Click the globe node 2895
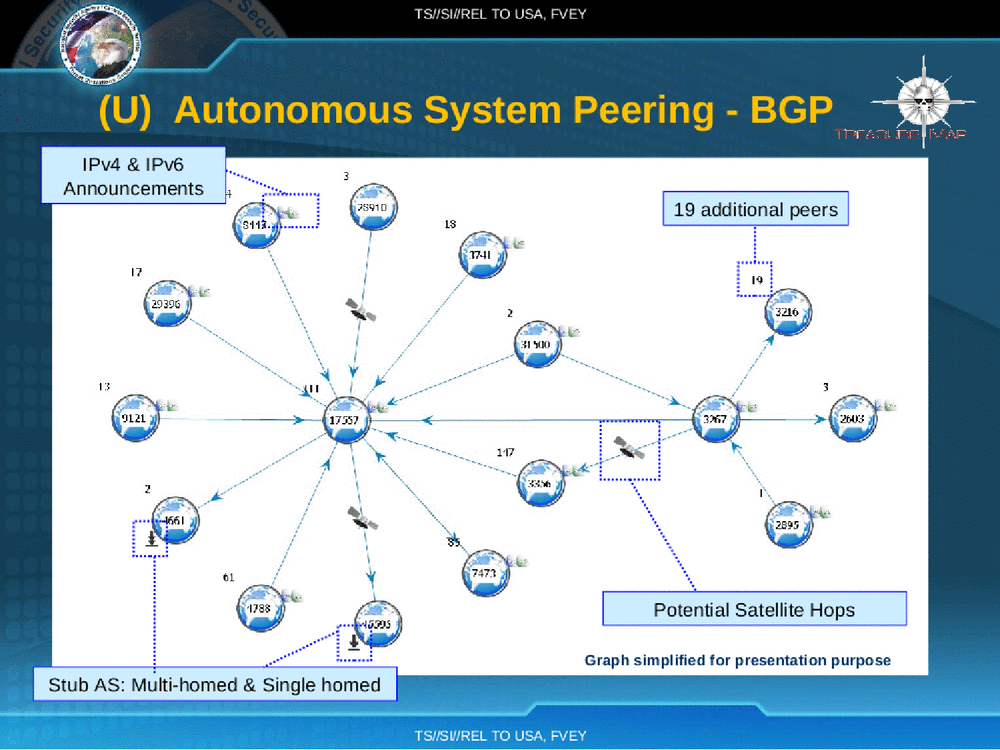1000x750 pixels. coord(789,525)
